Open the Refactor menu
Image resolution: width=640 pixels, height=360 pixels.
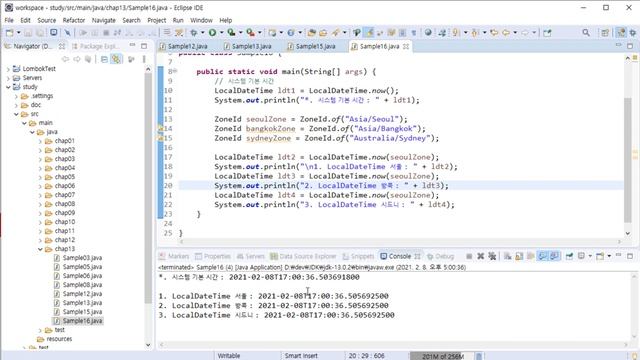73,20
